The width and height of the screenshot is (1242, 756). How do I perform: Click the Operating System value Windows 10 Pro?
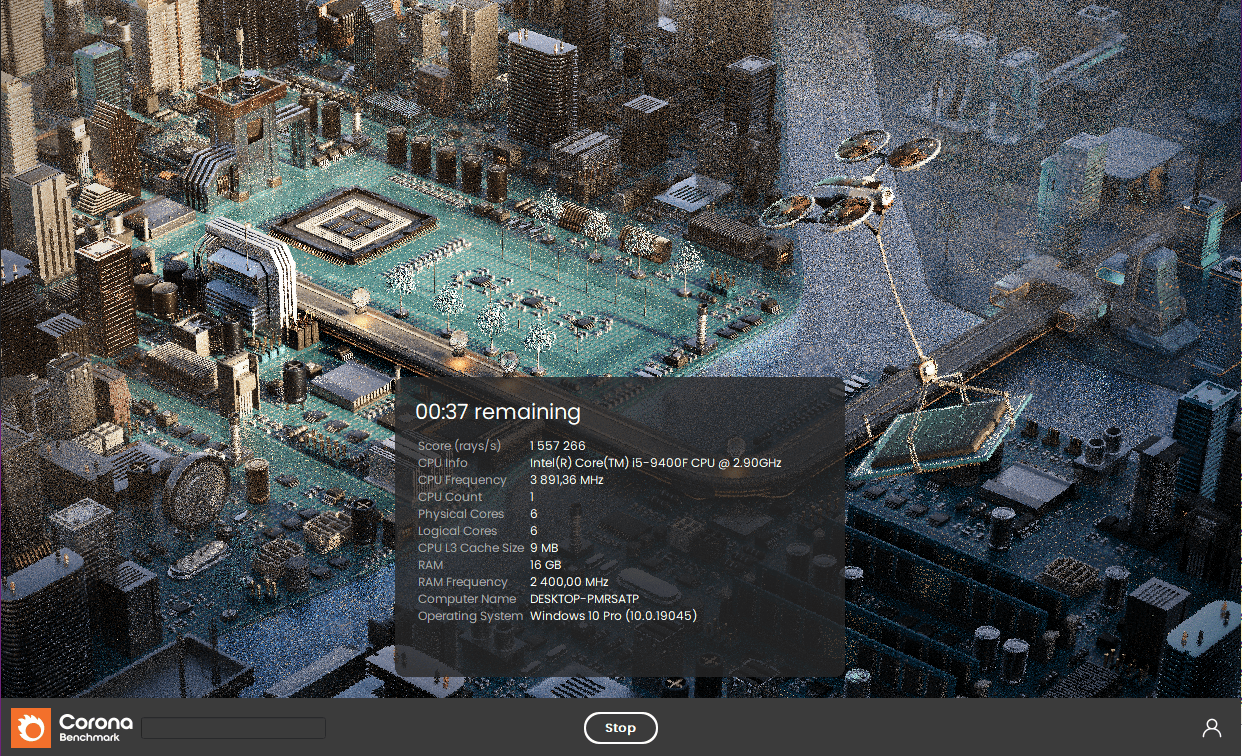613,616
